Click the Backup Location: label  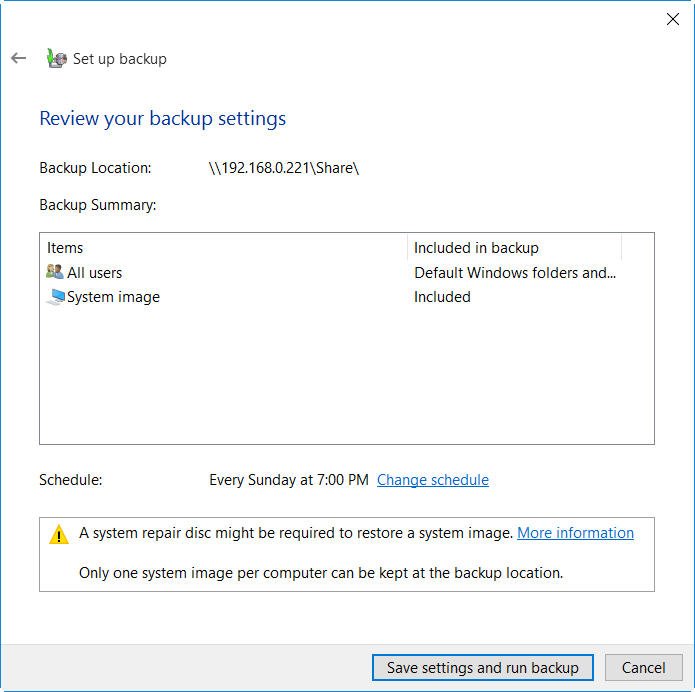pyautogui.click(x=95, y=168)
